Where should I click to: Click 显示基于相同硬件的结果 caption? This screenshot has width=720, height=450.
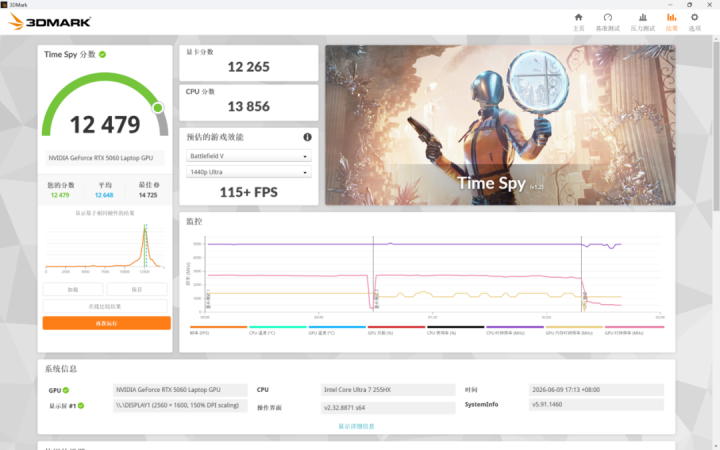(x=105, y=213)
